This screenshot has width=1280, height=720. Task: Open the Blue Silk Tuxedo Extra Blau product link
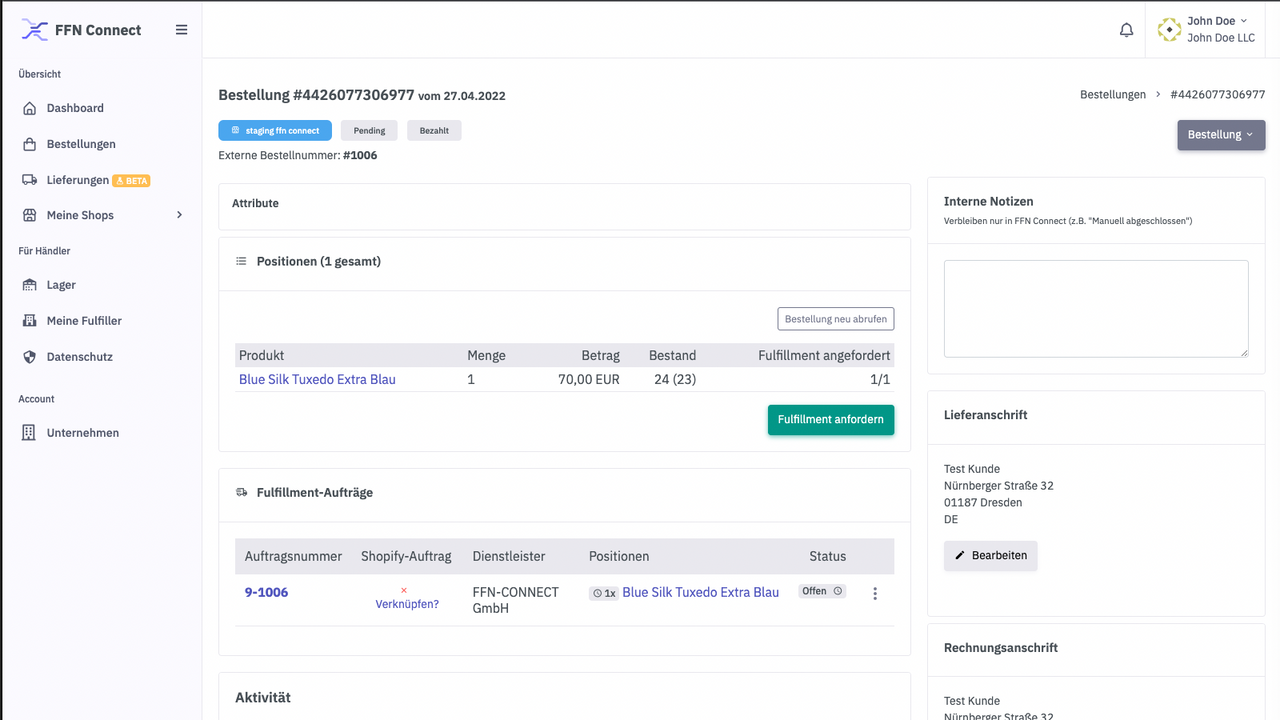pyautogui.click(x=317, y=378)
